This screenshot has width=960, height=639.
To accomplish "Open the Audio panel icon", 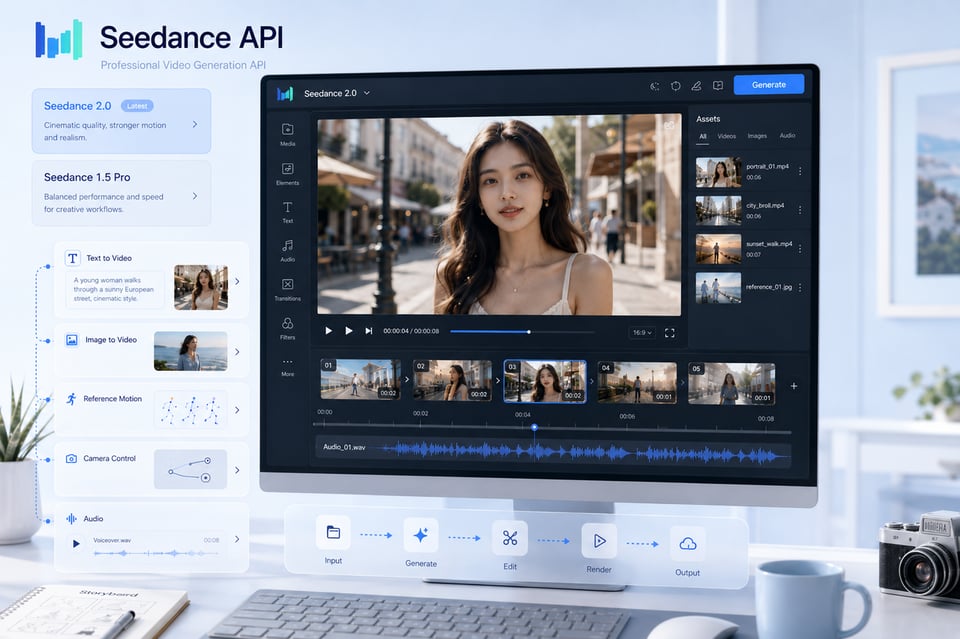I will [x=287, y=246].
